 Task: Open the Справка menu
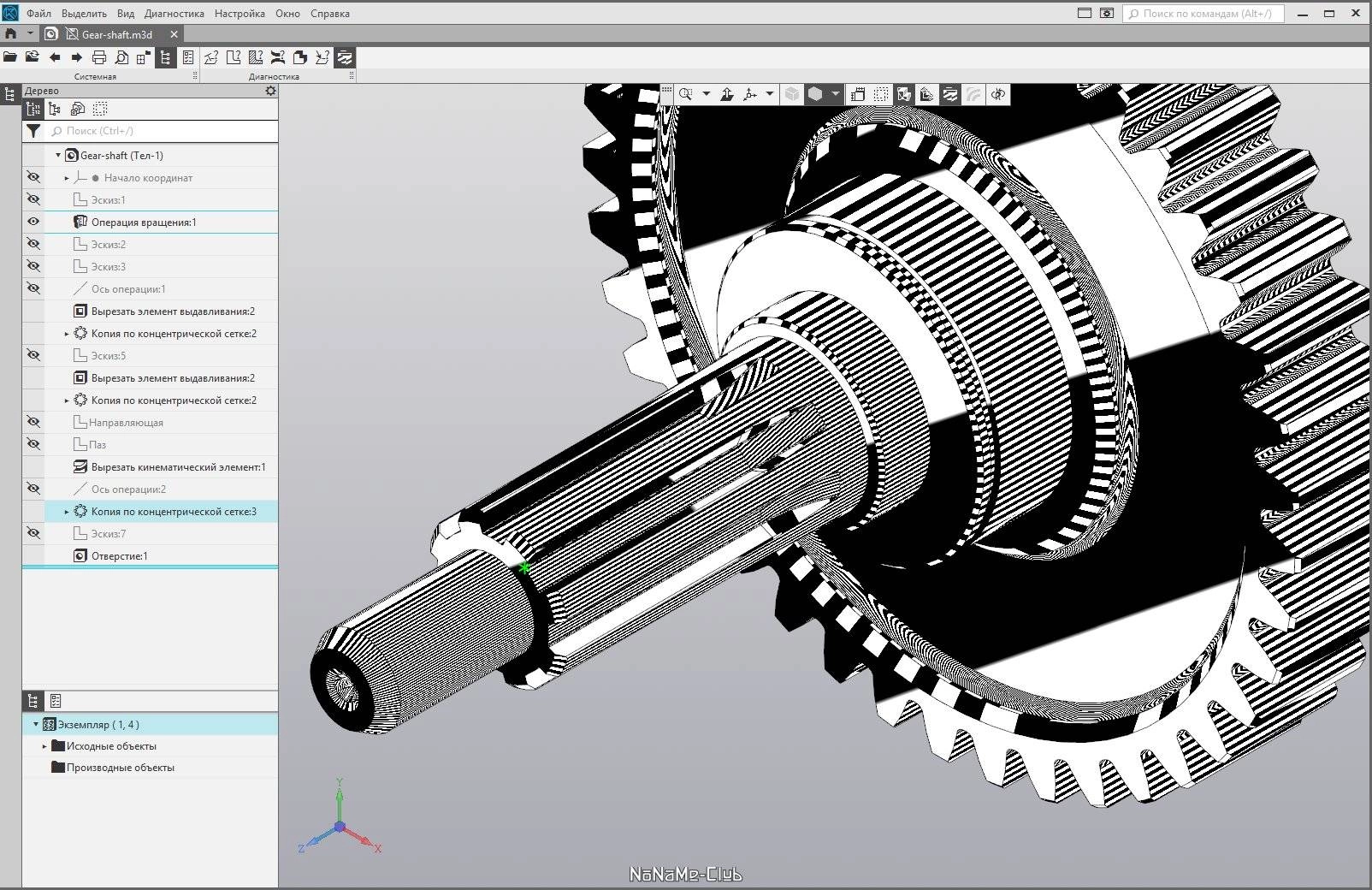330,14
